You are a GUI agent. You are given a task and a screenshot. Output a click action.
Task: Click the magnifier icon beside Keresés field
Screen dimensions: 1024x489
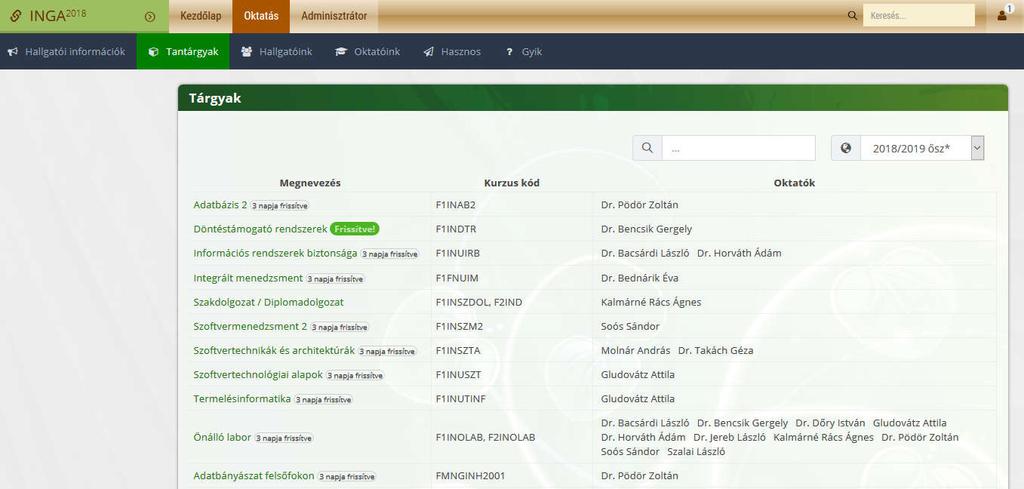pos(852,16)
